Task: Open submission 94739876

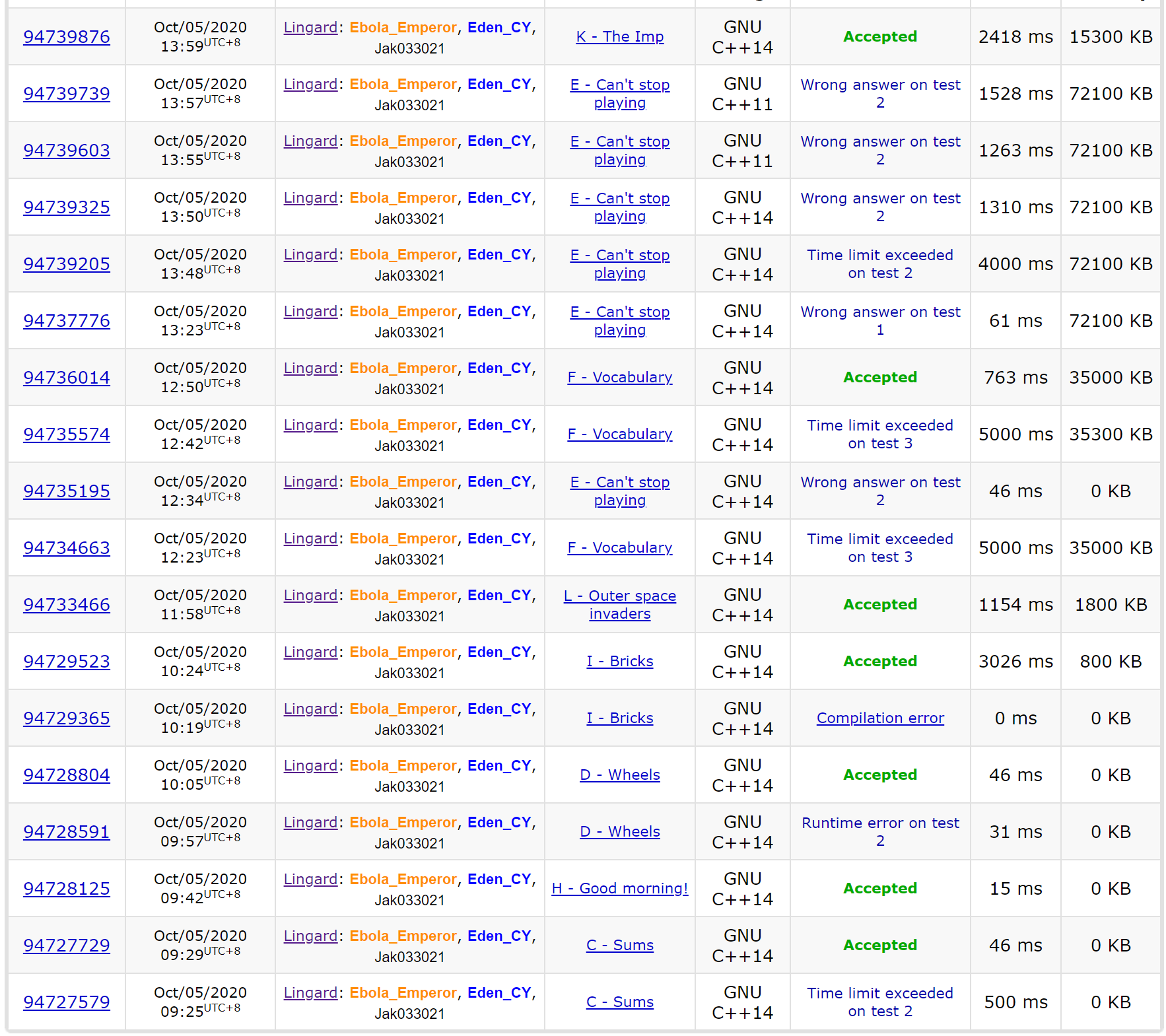Action: click(x=67, y=37)
